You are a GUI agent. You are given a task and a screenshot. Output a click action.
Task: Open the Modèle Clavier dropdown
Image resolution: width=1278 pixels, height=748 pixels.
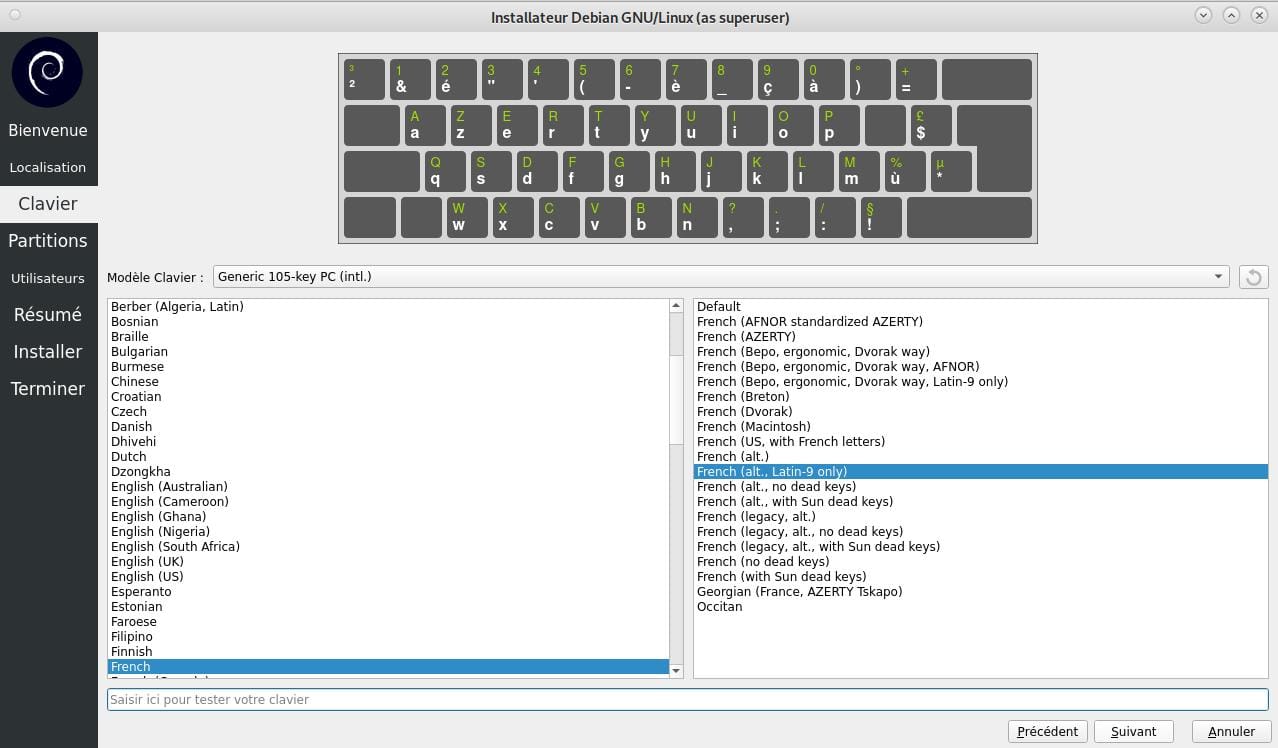tap(720, 277)
